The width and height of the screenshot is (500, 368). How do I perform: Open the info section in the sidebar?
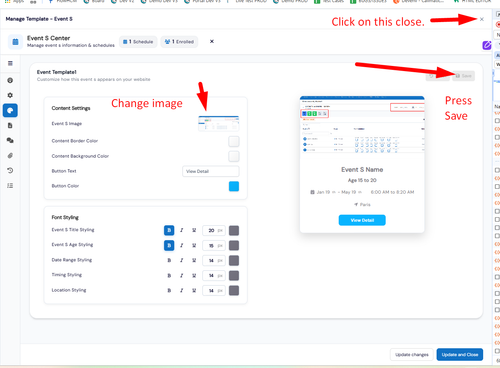[x=10, y=80]
